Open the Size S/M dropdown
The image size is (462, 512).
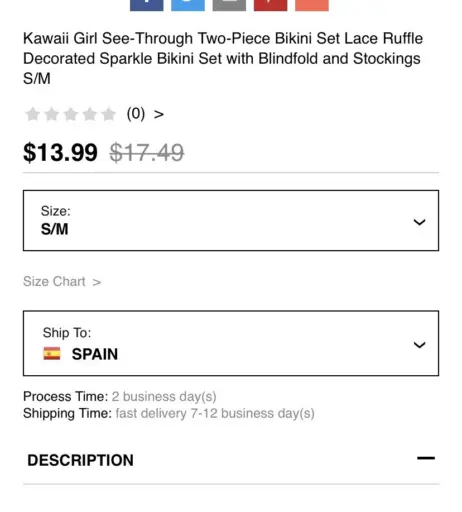pos(231,220)
